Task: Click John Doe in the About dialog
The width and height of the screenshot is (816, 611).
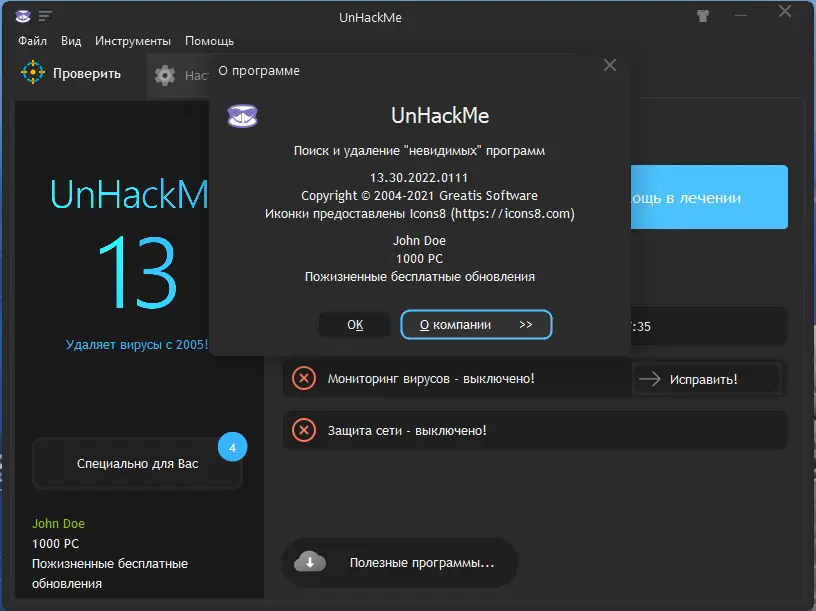Action: point(419,241)
